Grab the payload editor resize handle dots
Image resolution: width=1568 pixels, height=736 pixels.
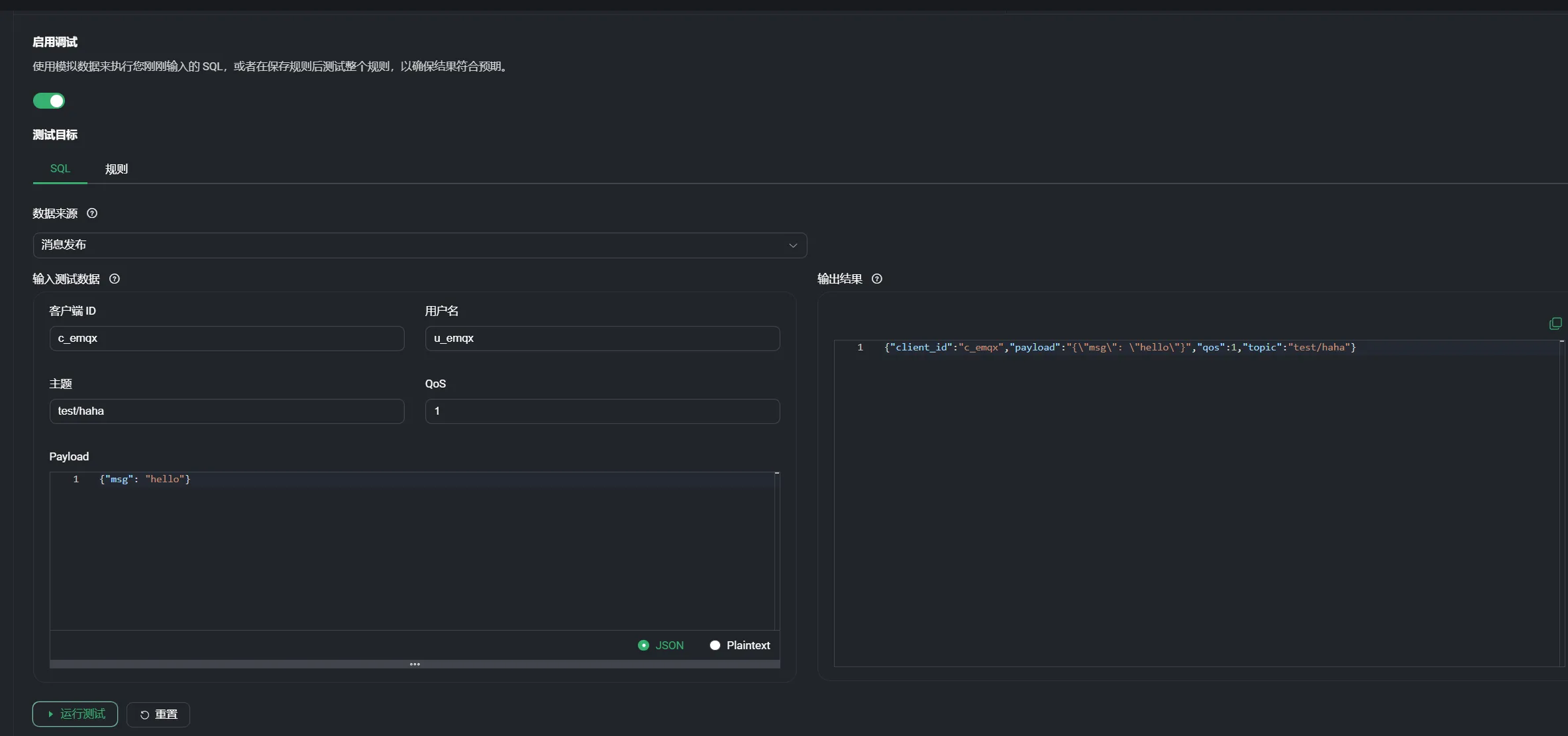coord(415,664)
